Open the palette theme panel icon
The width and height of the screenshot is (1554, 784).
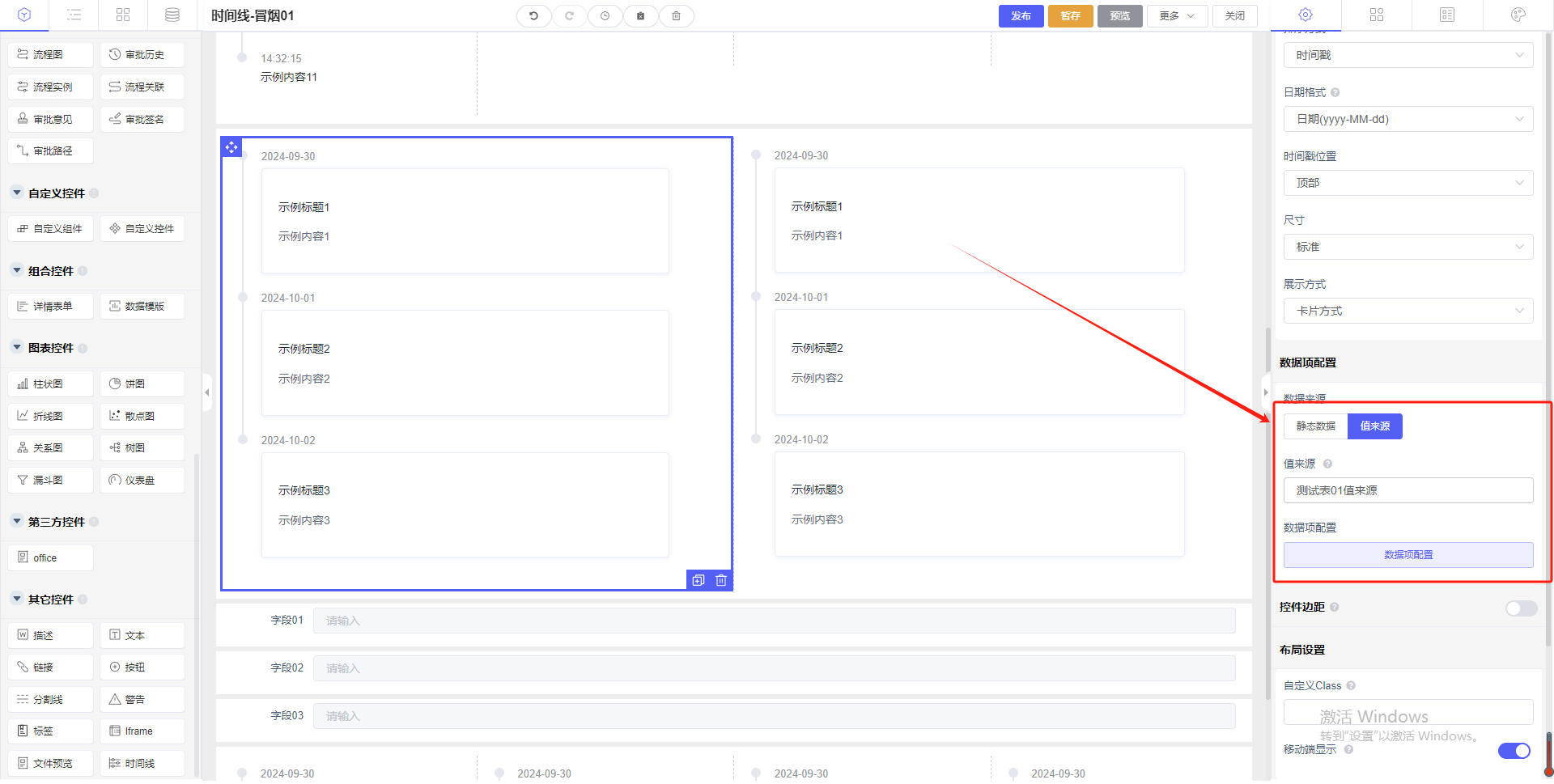click(1518, 15)
